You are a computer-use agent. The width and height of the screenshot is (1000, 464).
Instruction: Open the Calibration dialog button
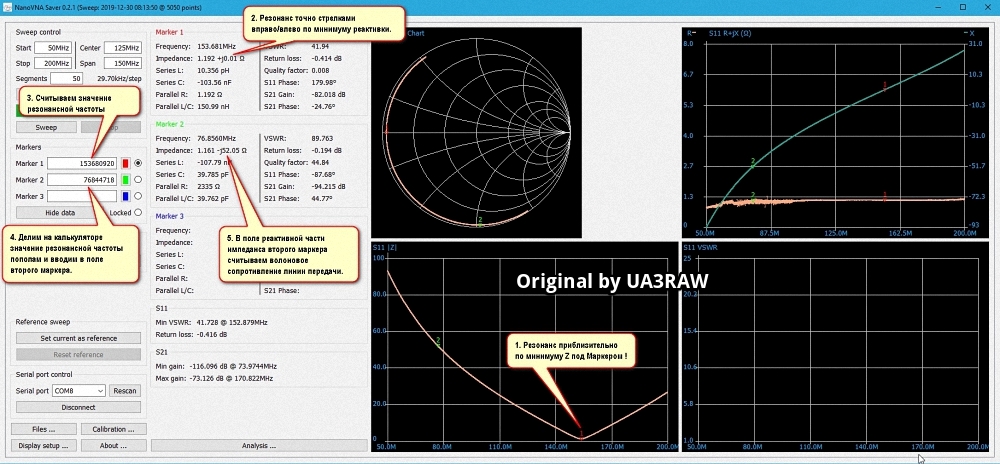point(114,429)
